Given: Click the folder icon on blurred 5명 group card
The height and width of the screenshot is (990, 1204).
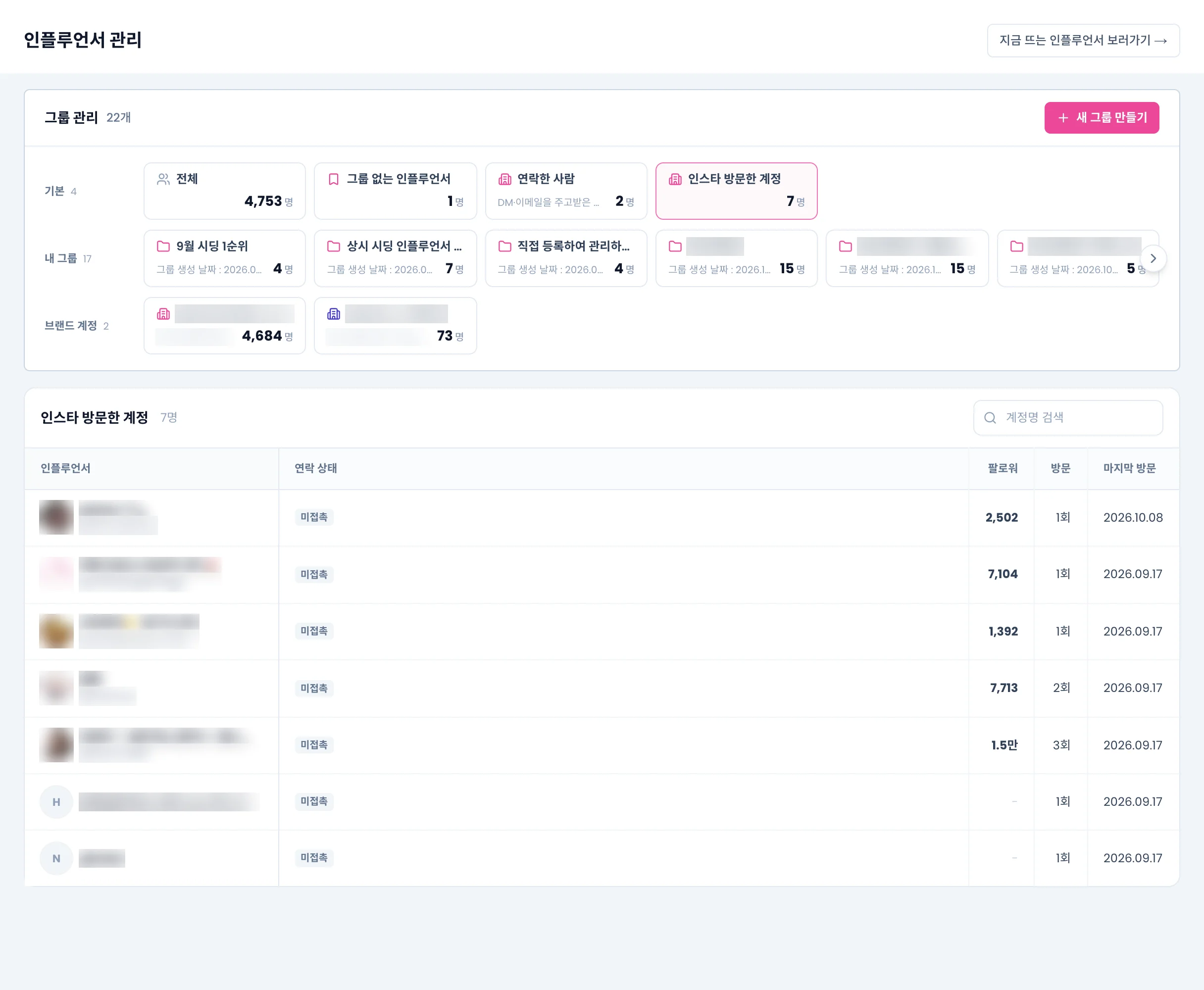Looking at the screenshot, I should pyautogui.click(x=1016, y=247).
